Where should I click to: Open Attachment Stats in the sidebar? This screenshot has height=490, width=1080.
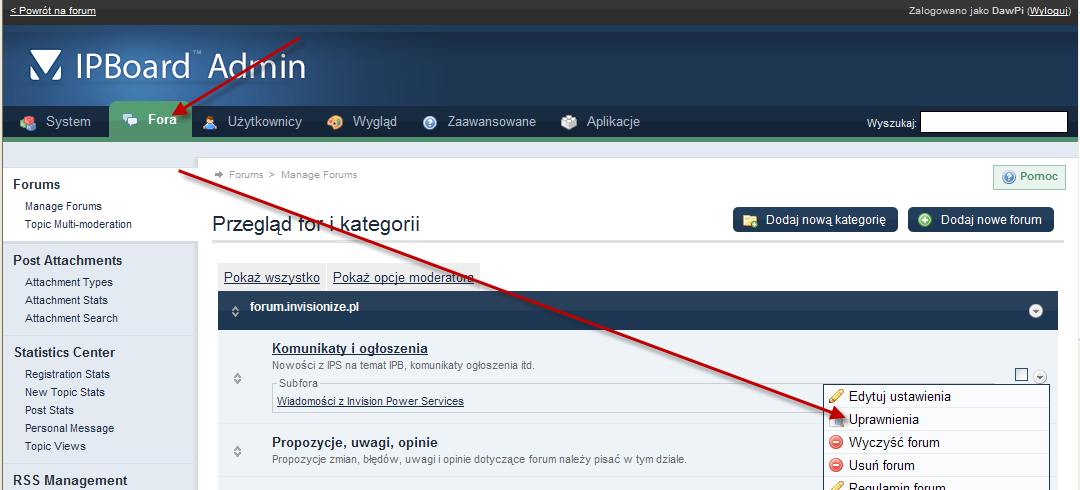click(66, 300)
